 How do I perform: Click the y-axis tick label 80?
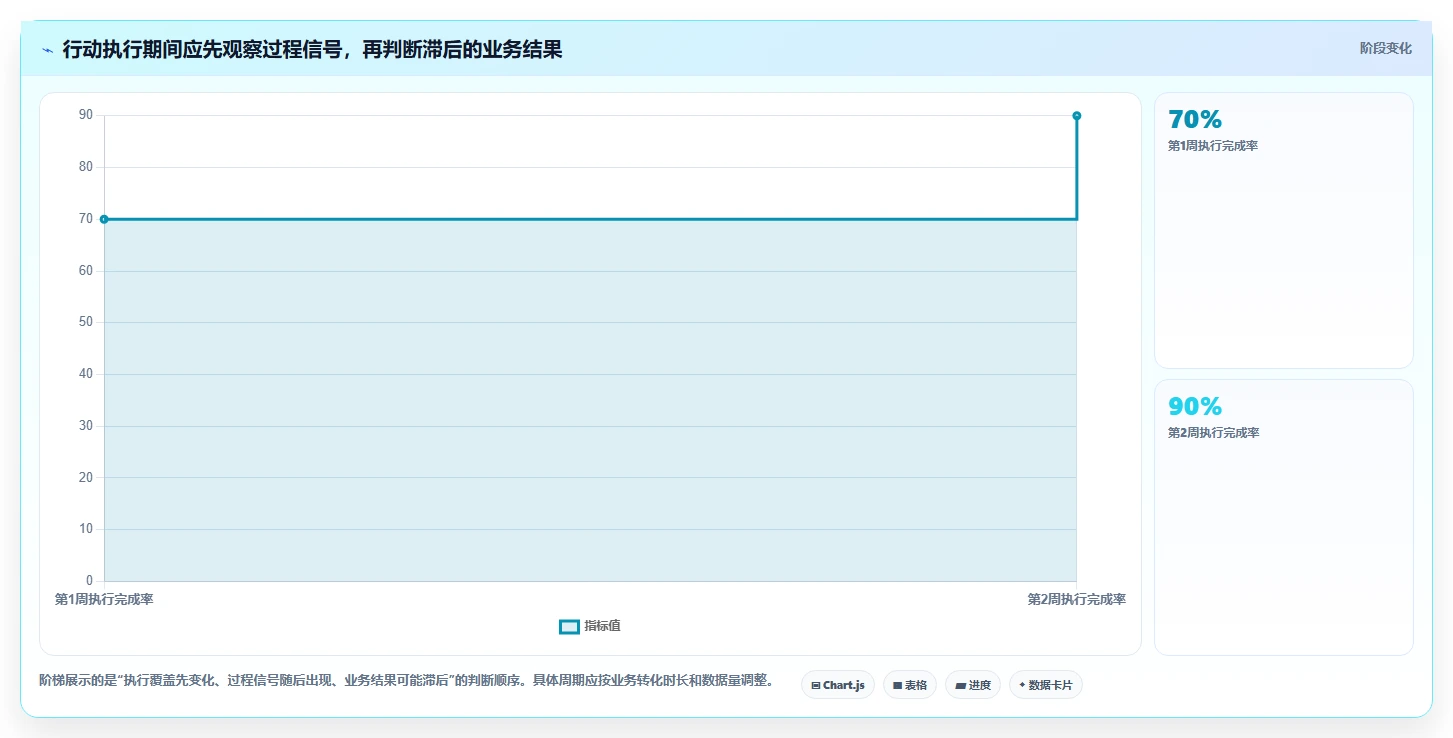[86, 167]
